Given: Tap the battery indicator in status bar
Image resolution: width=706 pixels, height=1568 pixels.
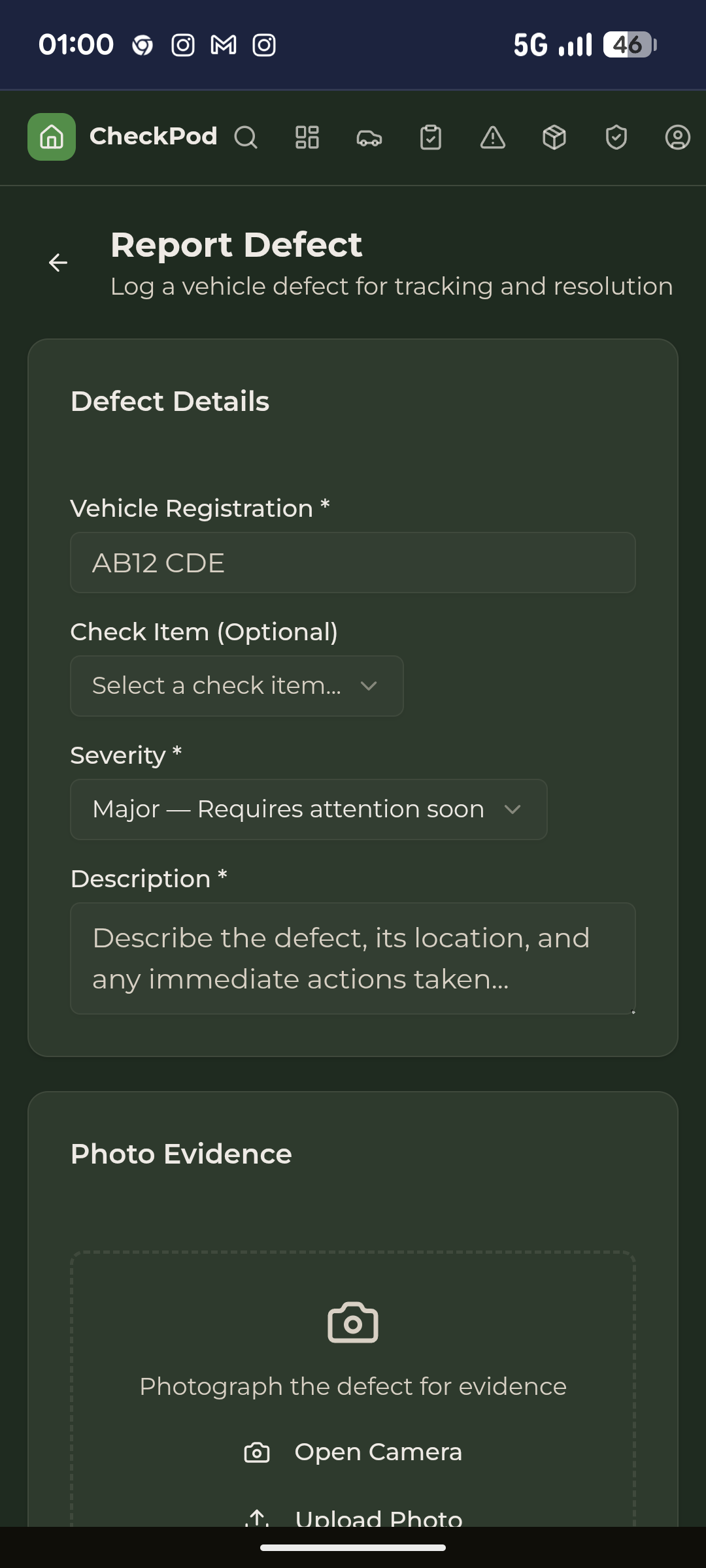Looking at the screenshot, I should point(629,44).
